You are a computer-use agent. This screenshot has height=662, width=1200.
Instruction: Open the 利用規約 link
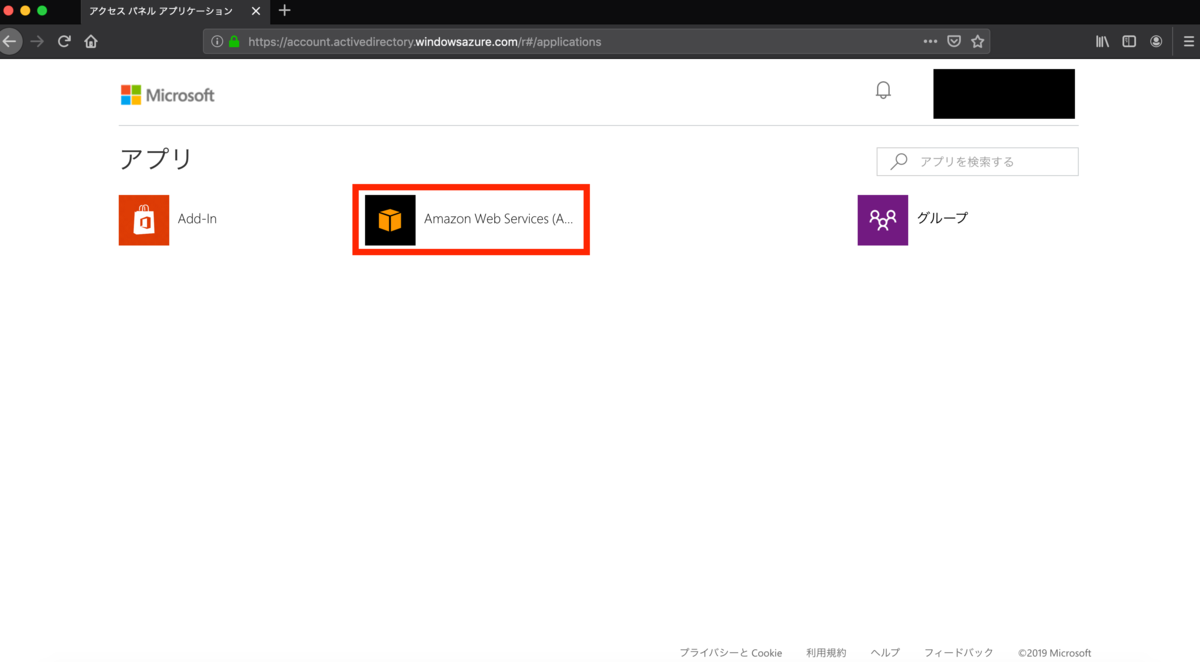click(x=826, y=653)
